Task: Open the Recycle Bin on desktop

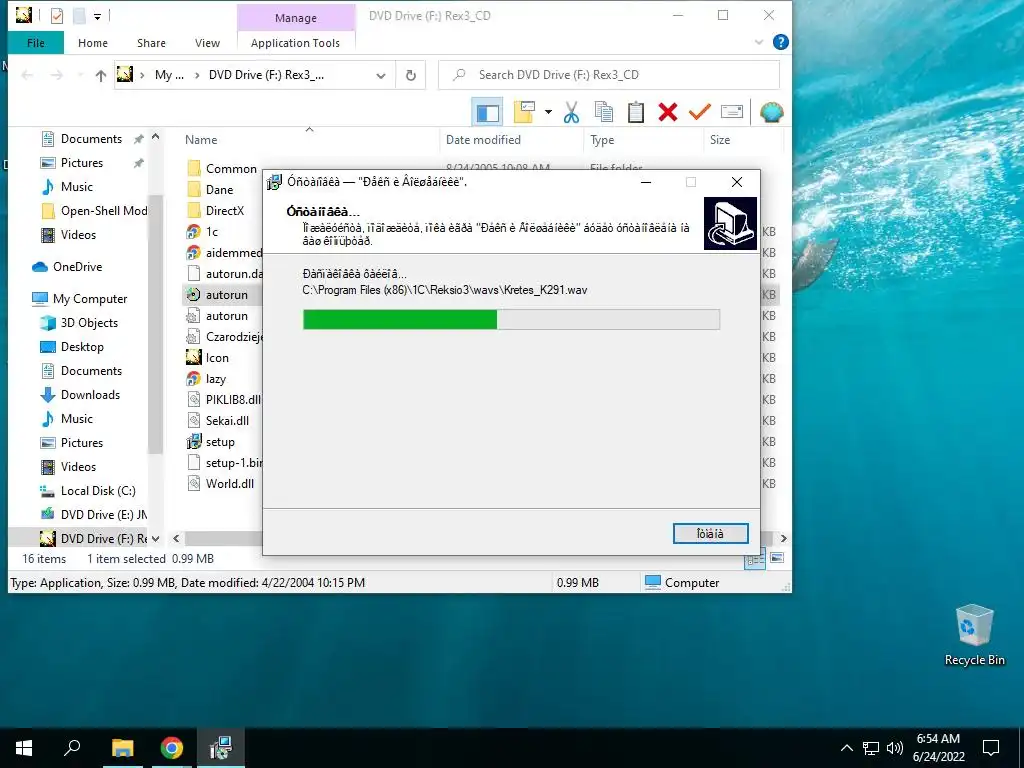Action: pyautogui.click(x=974, y=635)
